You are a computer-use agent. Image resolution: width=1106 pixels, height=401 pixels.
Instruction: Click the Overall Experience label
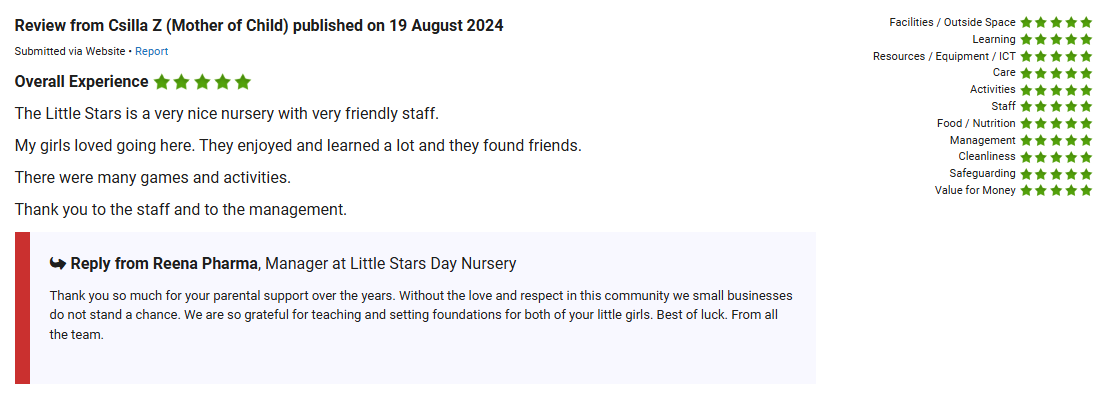(81, 82)
